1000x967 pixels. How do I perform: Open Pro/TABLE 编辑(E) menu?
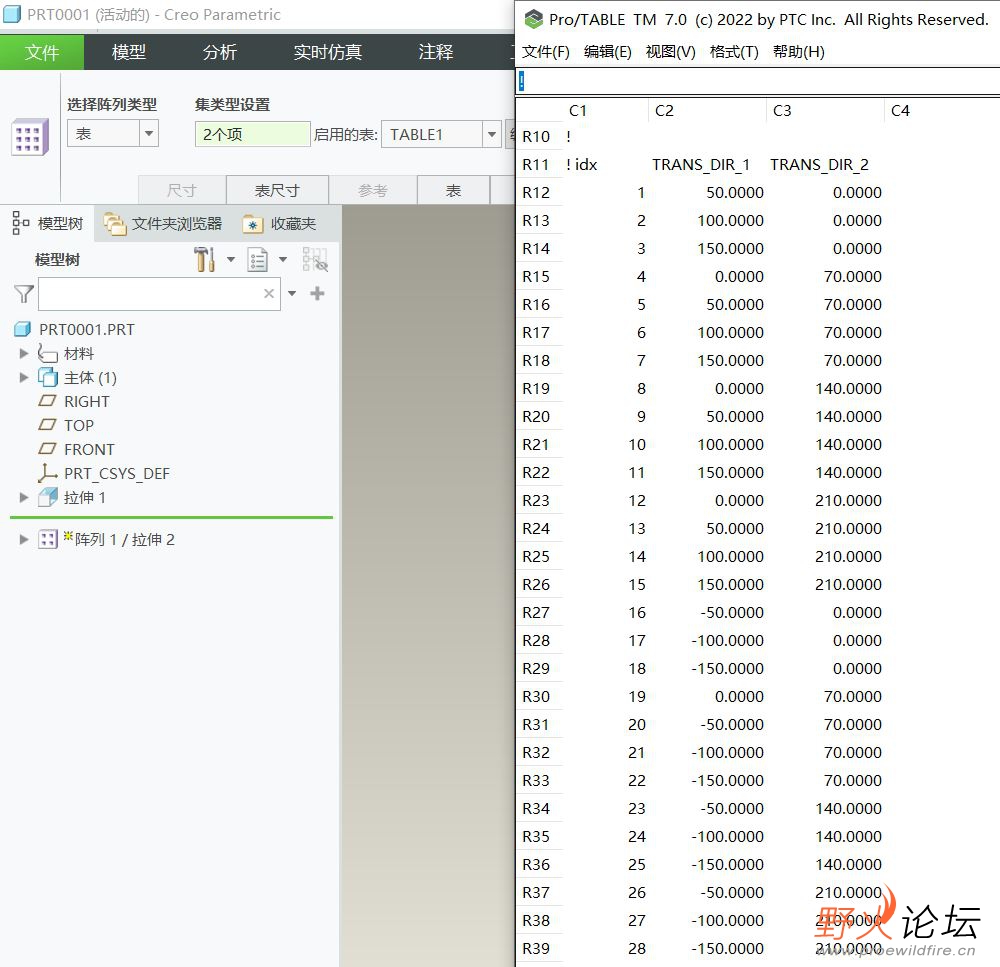[x=608, y=52]
